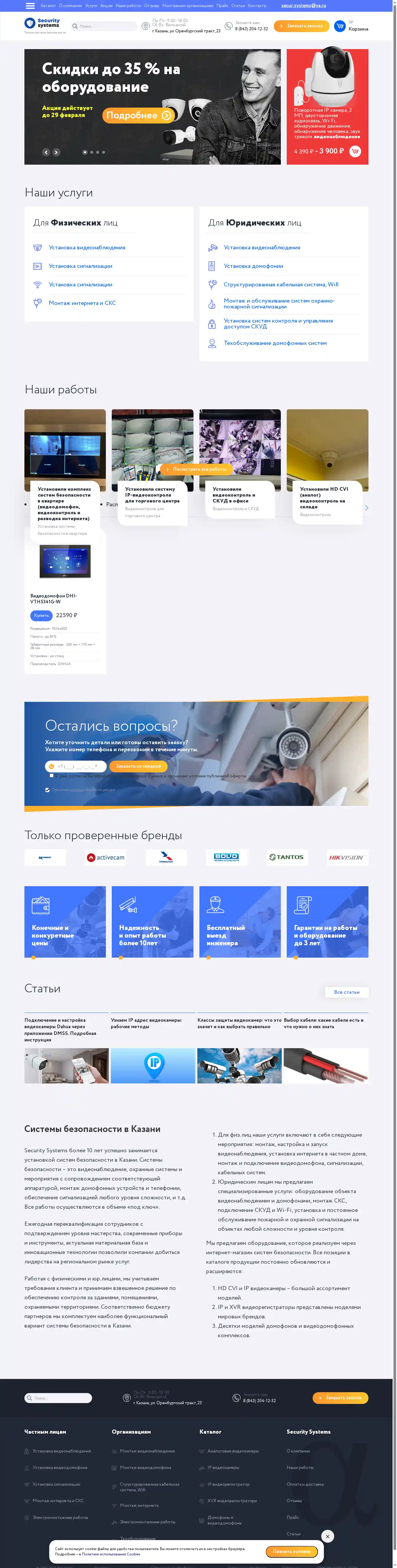This screenshot has width=397, height=1568.
Task: Advance to next banner slide
Action: [56, 152]
